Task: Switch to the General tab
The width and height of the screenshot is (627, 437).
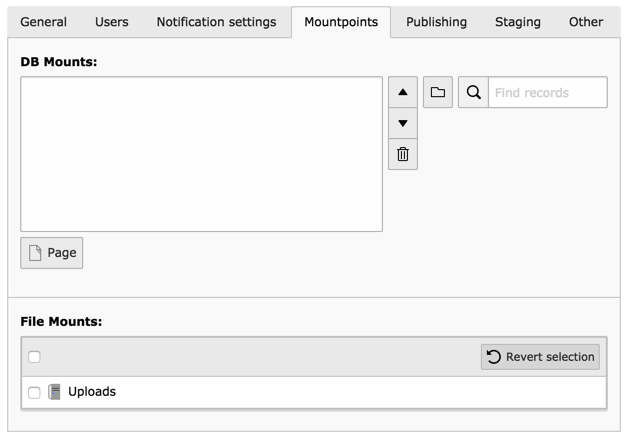Action: (x=44, y=22)
